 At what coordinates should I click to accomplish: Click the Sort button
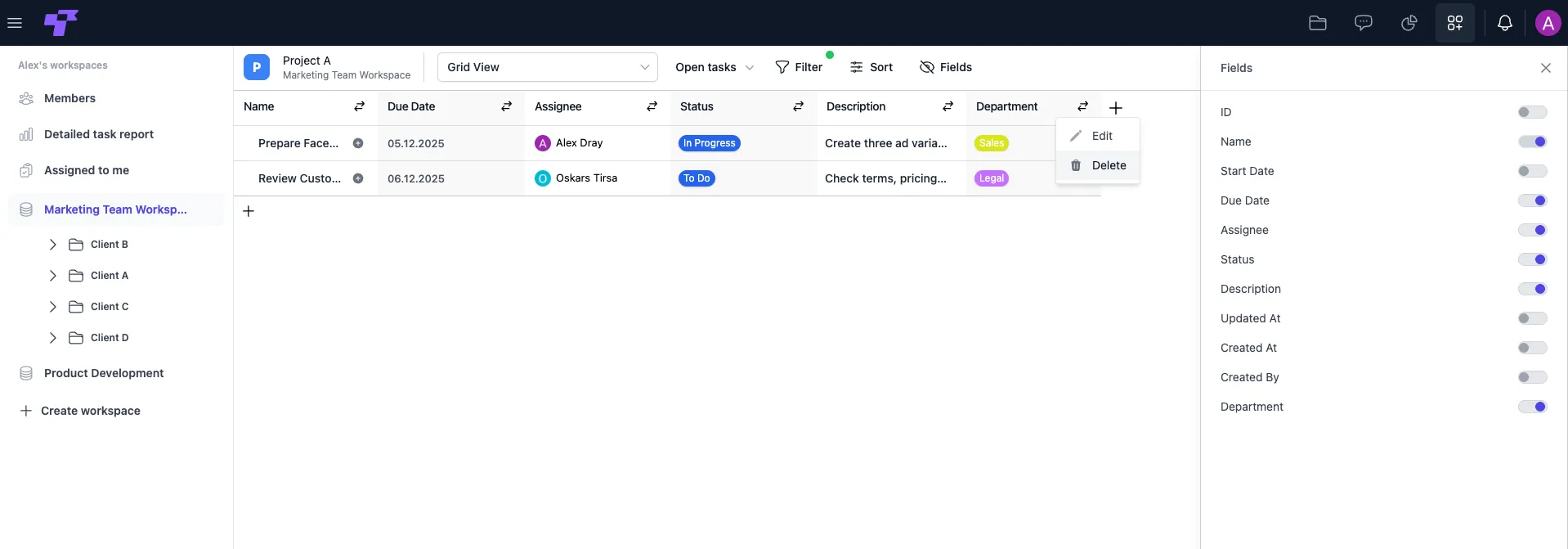pyautogui.click(x=871, y=67)
